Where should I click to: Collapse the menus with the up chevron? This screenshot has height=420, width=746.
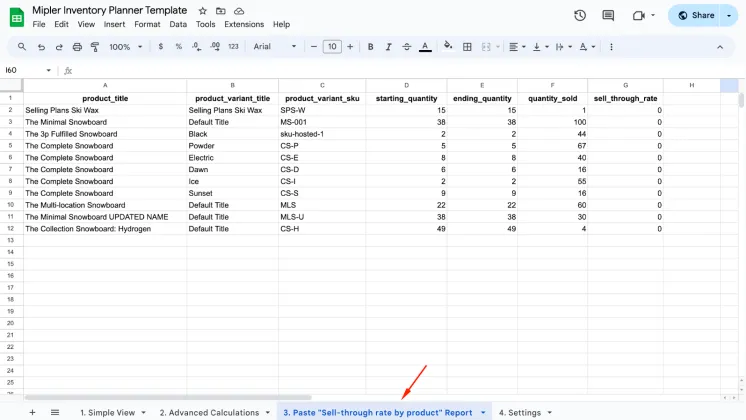(x=720, y=47)
